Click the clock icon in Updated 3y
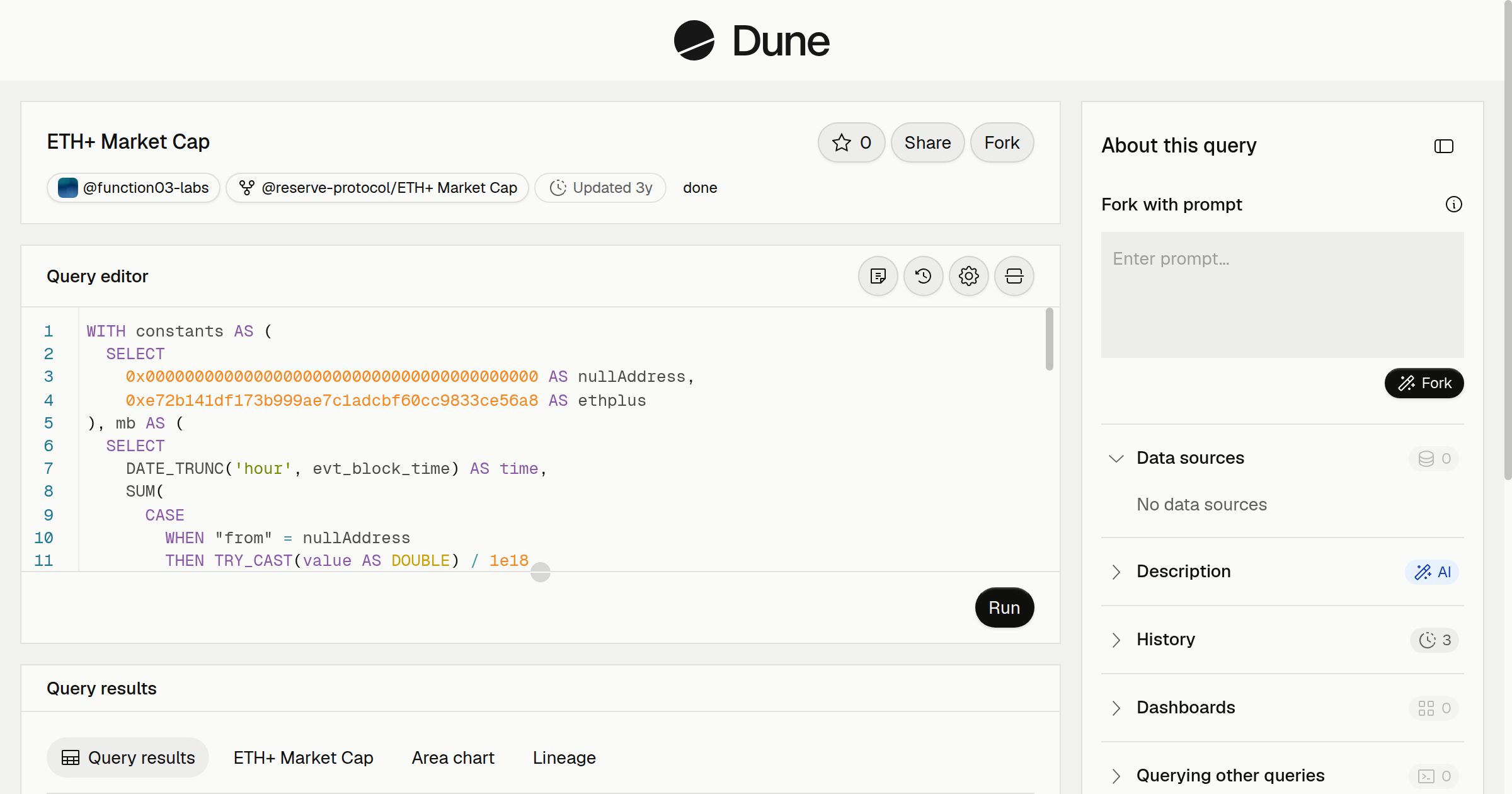Image resolution: width=1512 pixels, height=794 pixels. click(558, 188)
